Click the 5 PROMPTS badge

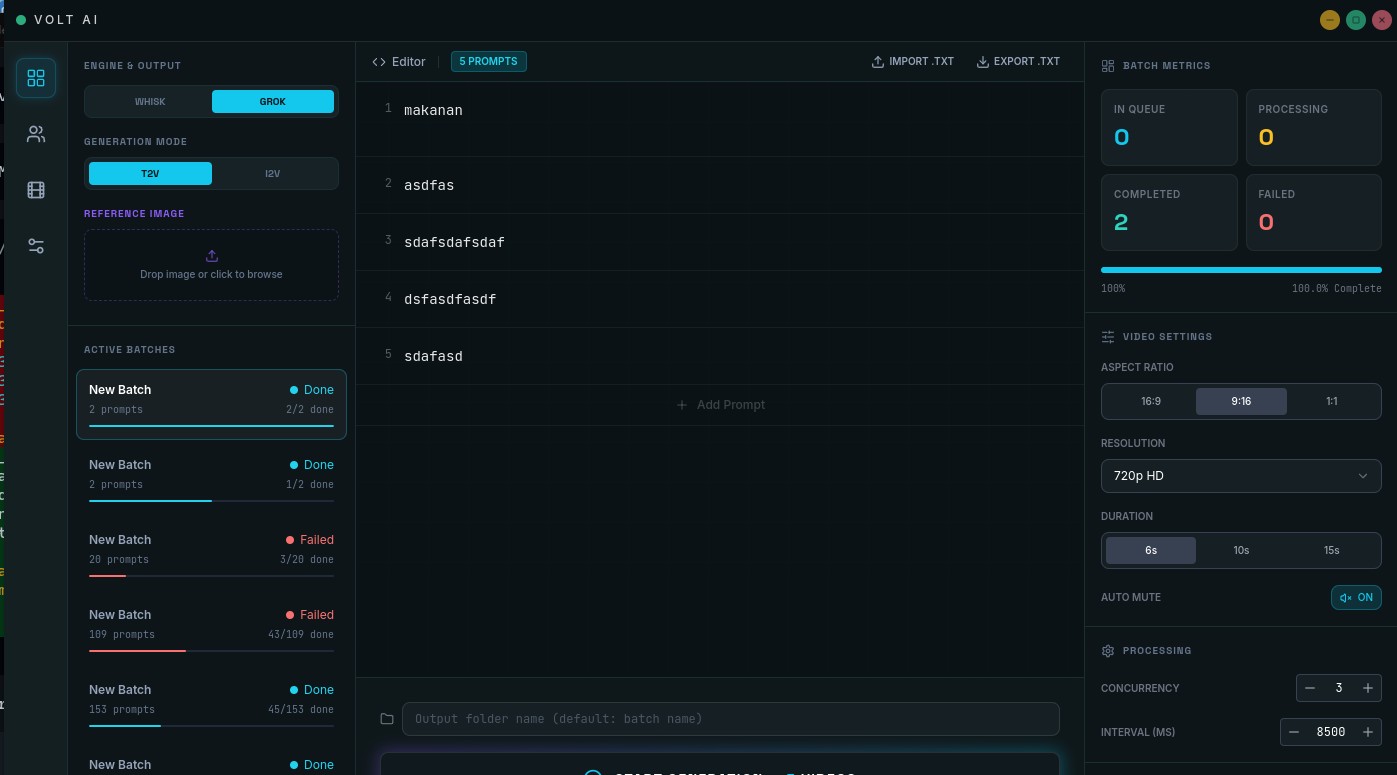[488, 62]
